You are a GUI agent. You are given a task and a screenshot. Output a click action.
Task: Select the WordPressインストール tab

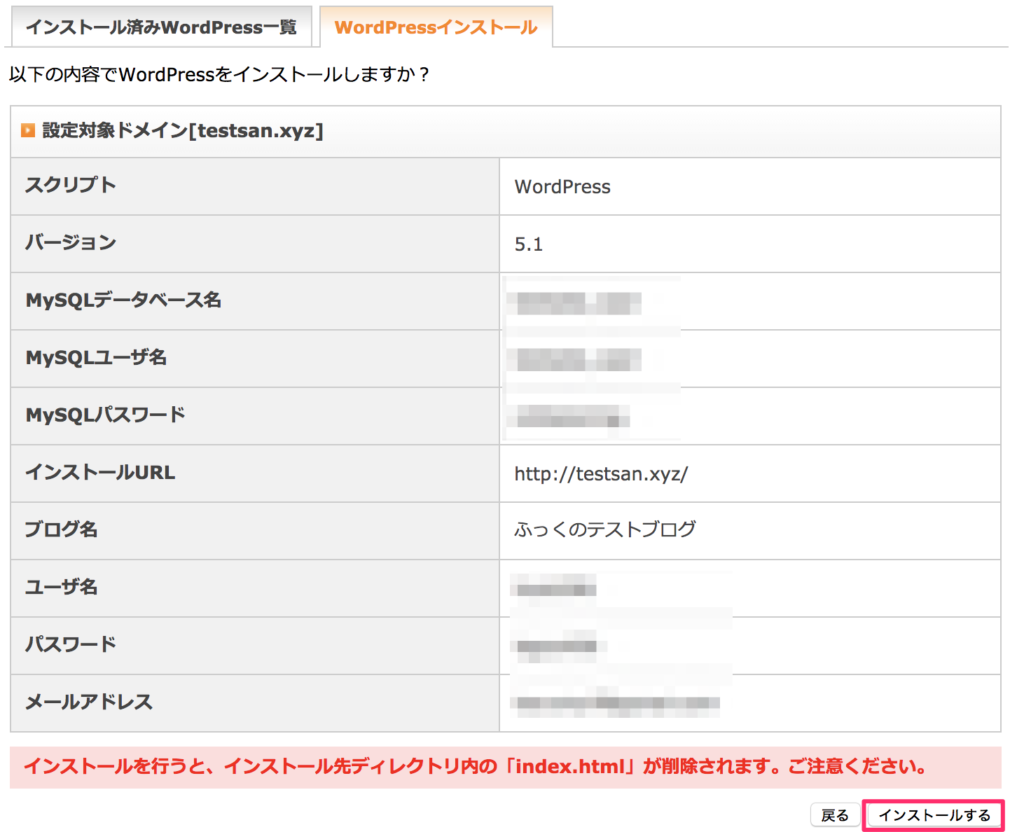pos(436,27)
